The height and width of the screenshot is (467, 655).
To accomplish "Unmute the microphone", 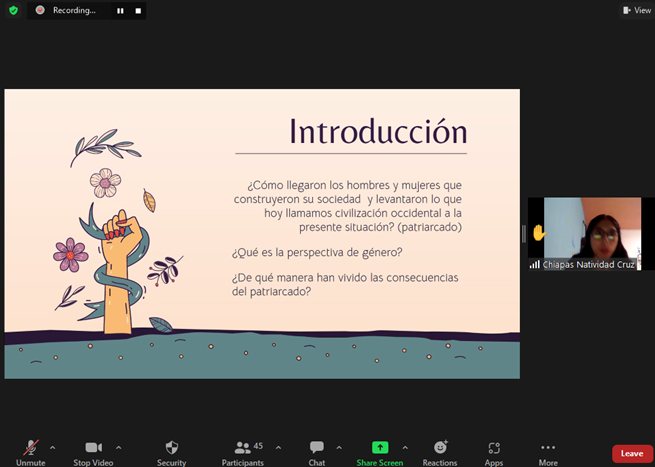I will pos(30,453).
